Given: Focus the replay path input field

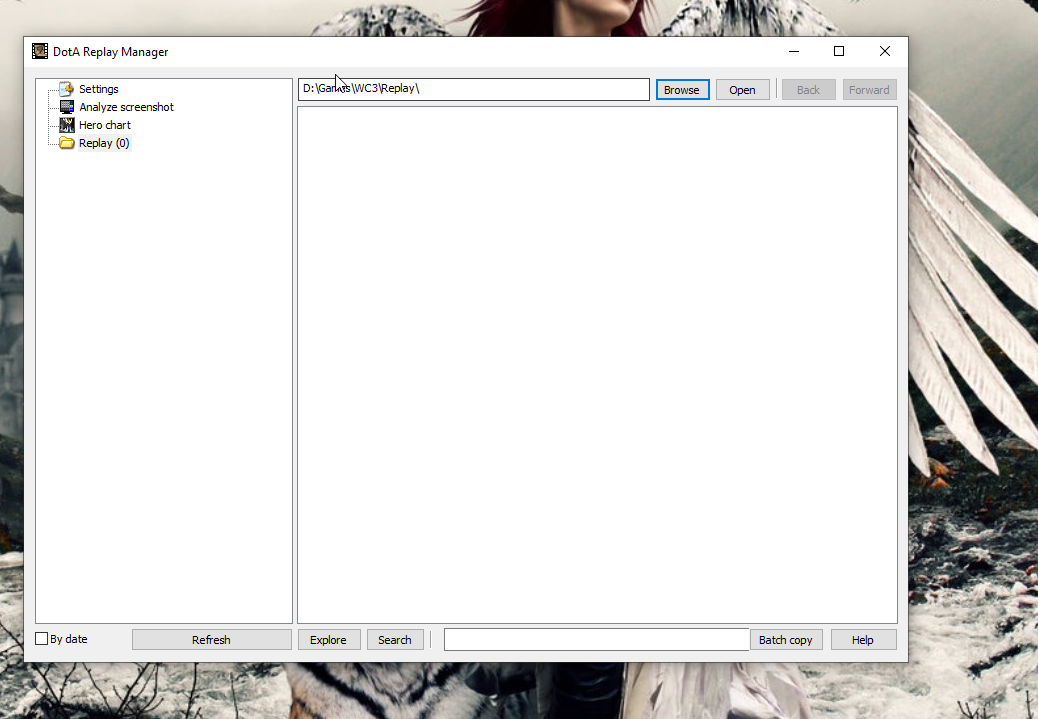Looking at the screenshot, I should pos(473,89).
